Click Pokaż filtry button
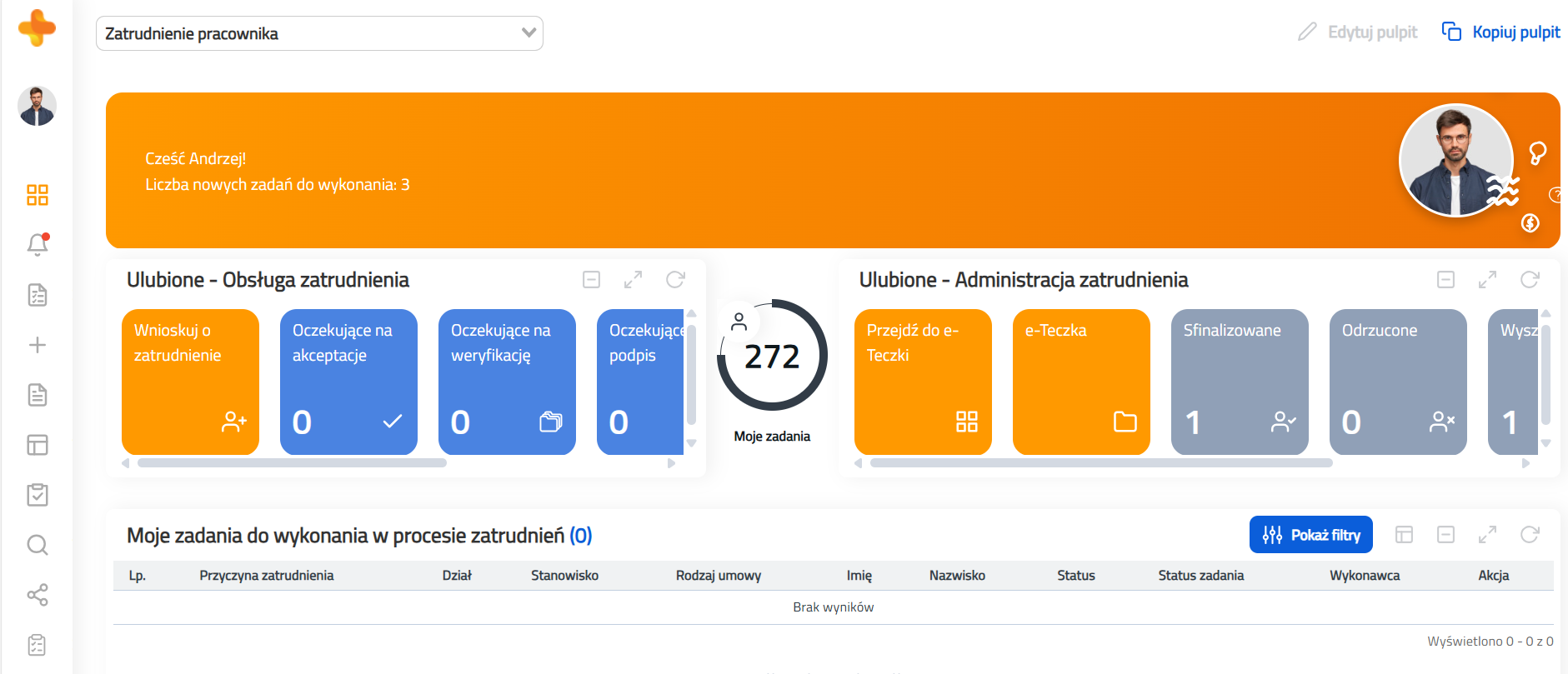Image resolution: width=1568 pixels, height=674 pixels. tap(1311, 535)
